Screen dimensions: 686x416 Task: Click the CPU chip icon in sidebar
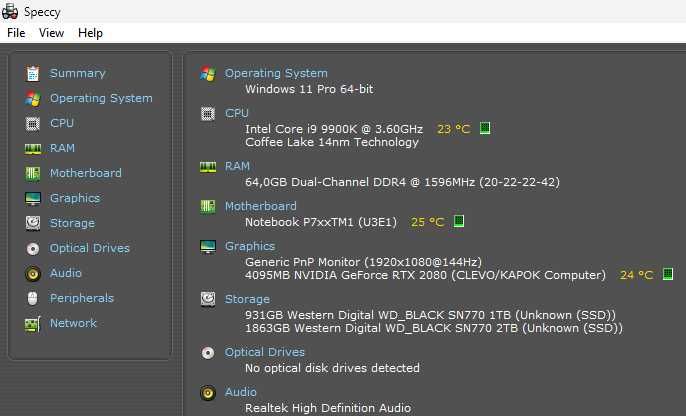pos(33,124)
